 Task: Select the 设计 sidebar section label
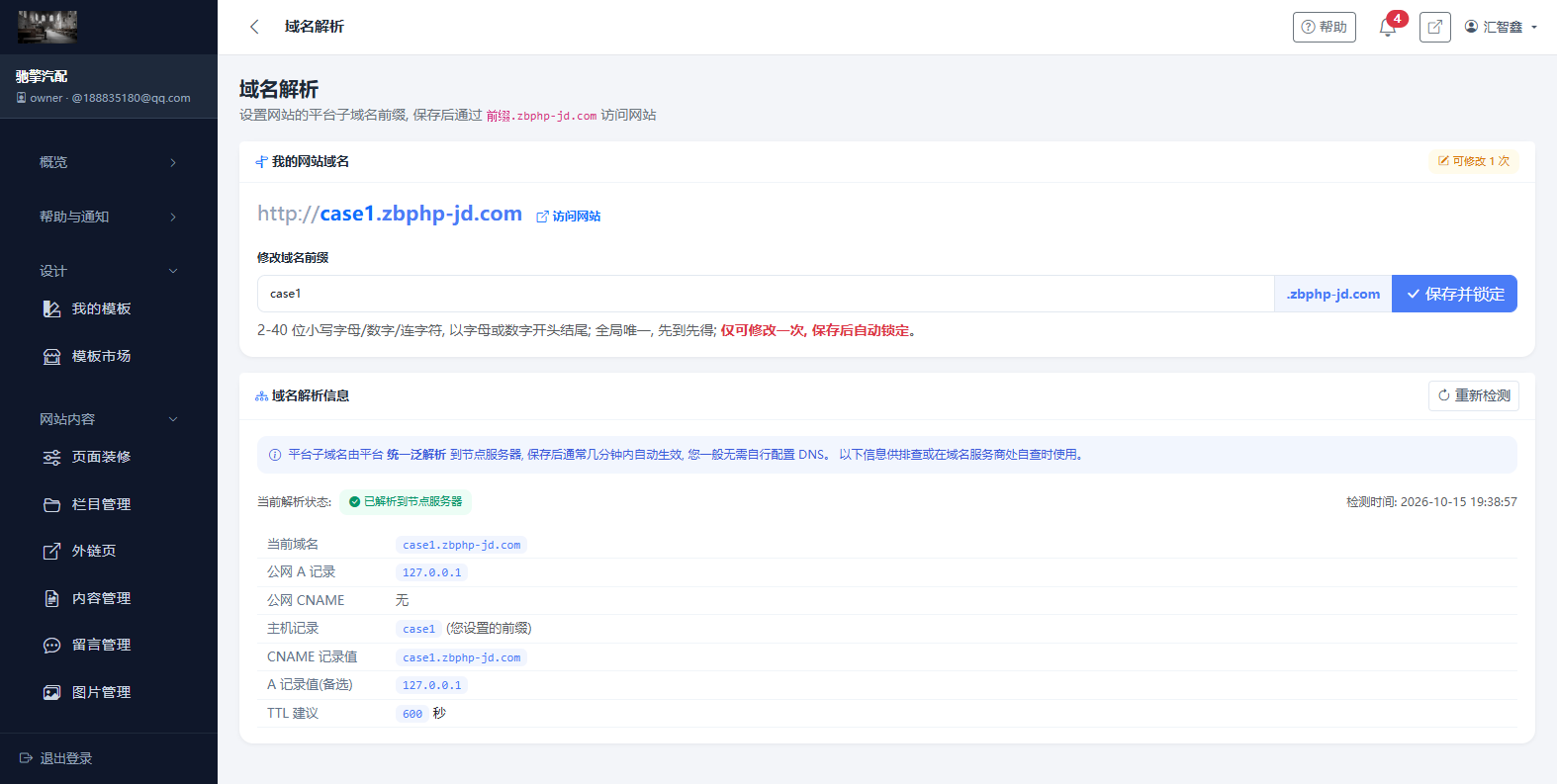tap(53, 271)
